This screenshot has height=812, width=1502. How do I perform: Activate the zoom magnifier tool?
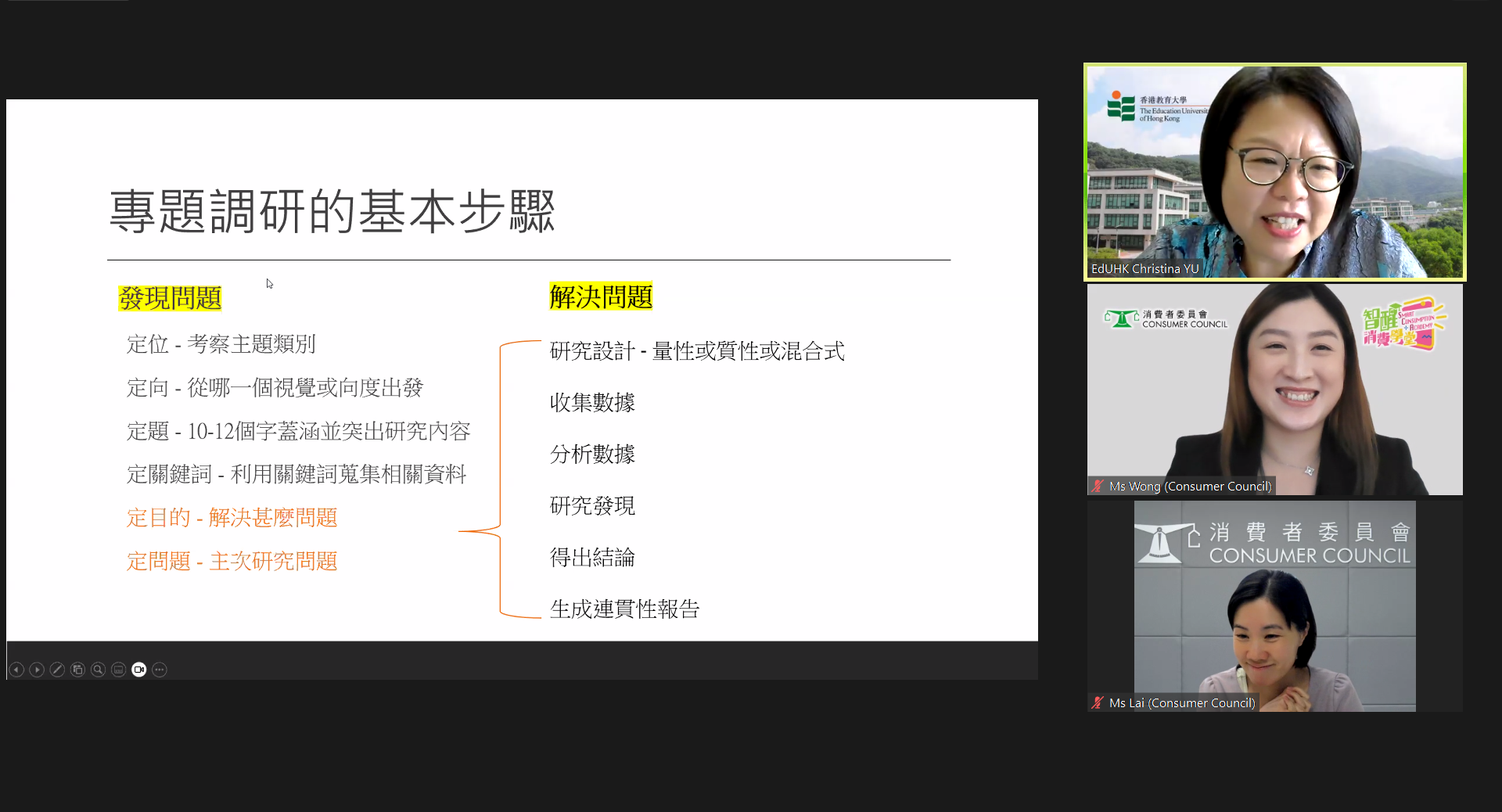[x=98, y=670]
